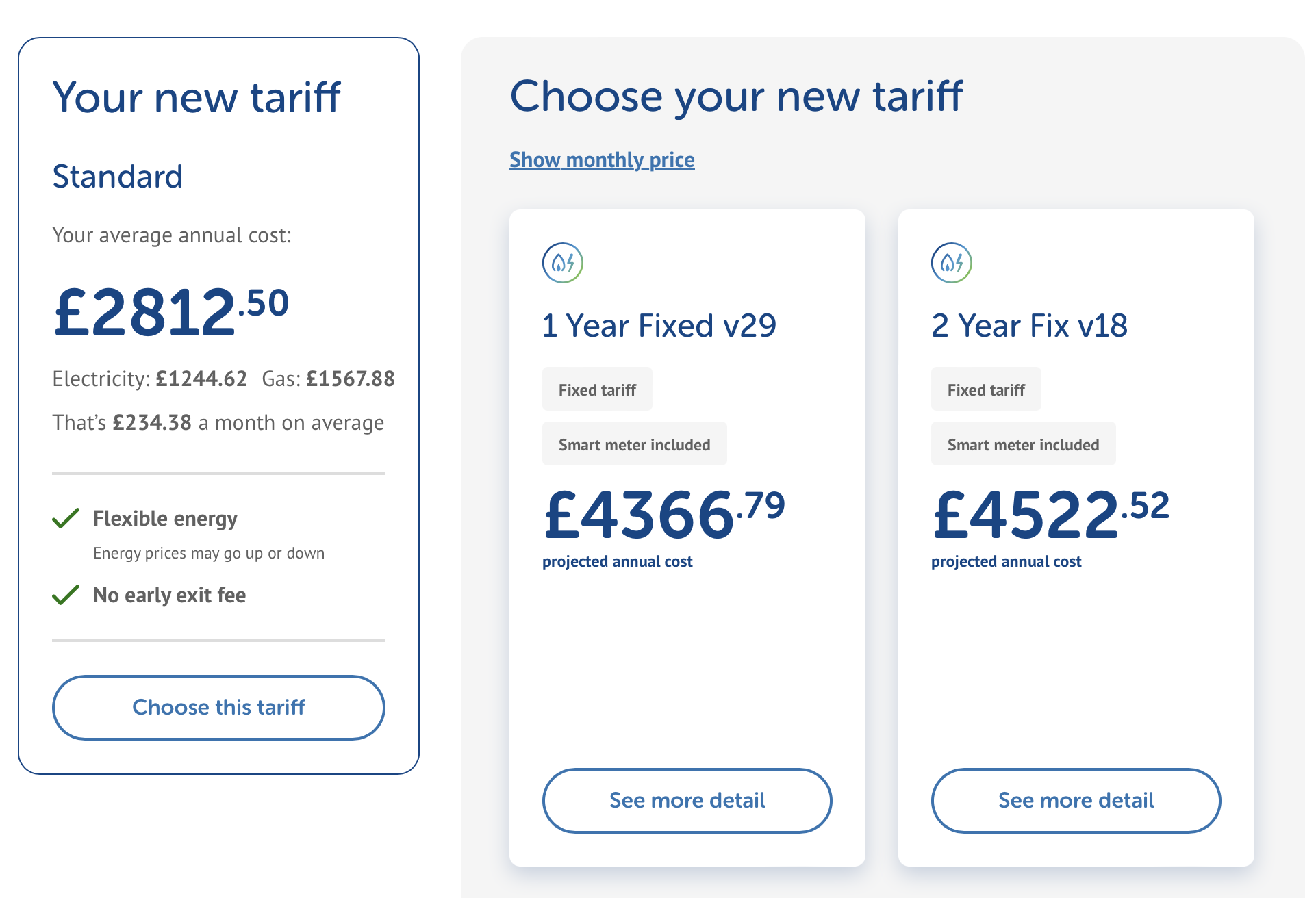Click Smart meter included tag on 2 Year card

pos(1023,444)
